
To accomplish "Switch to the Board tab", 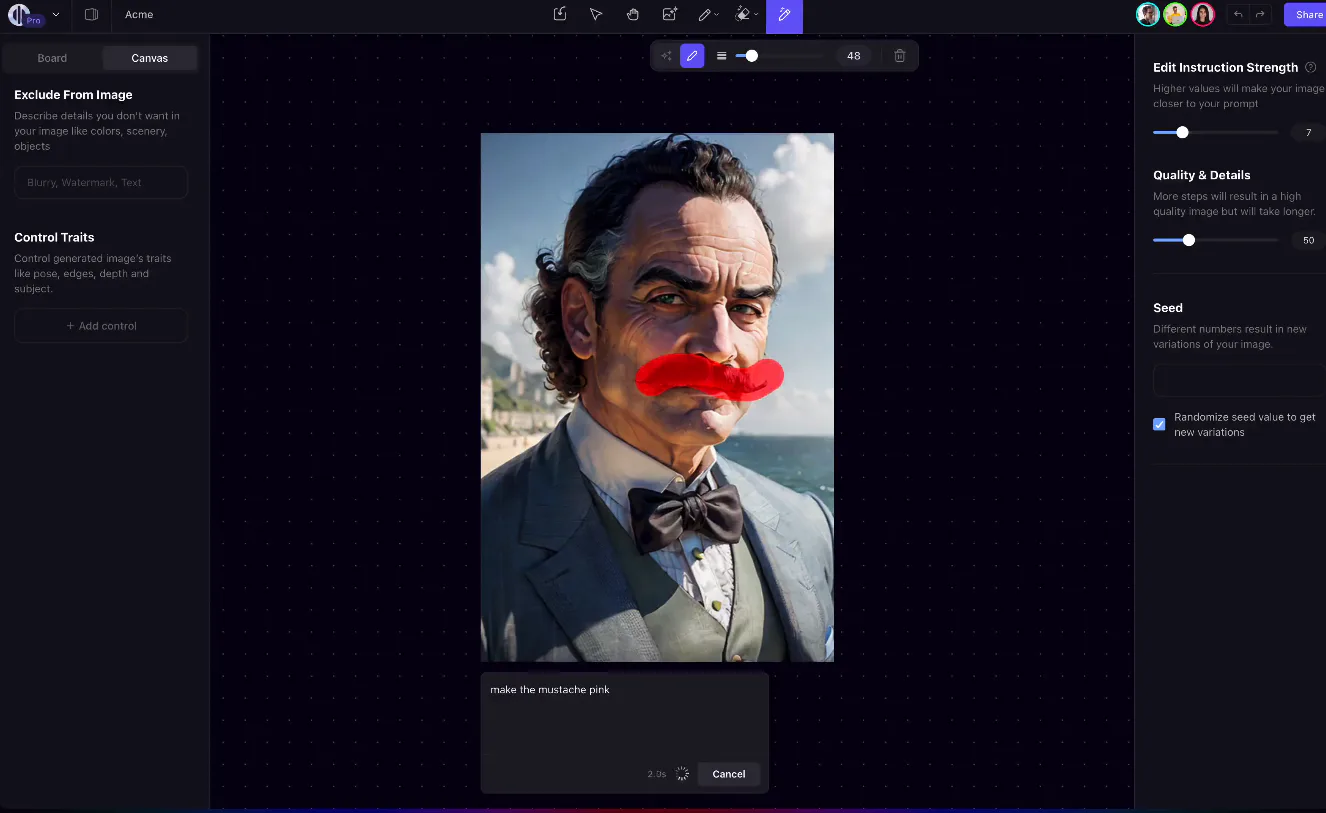I will [x=52, y=58].
